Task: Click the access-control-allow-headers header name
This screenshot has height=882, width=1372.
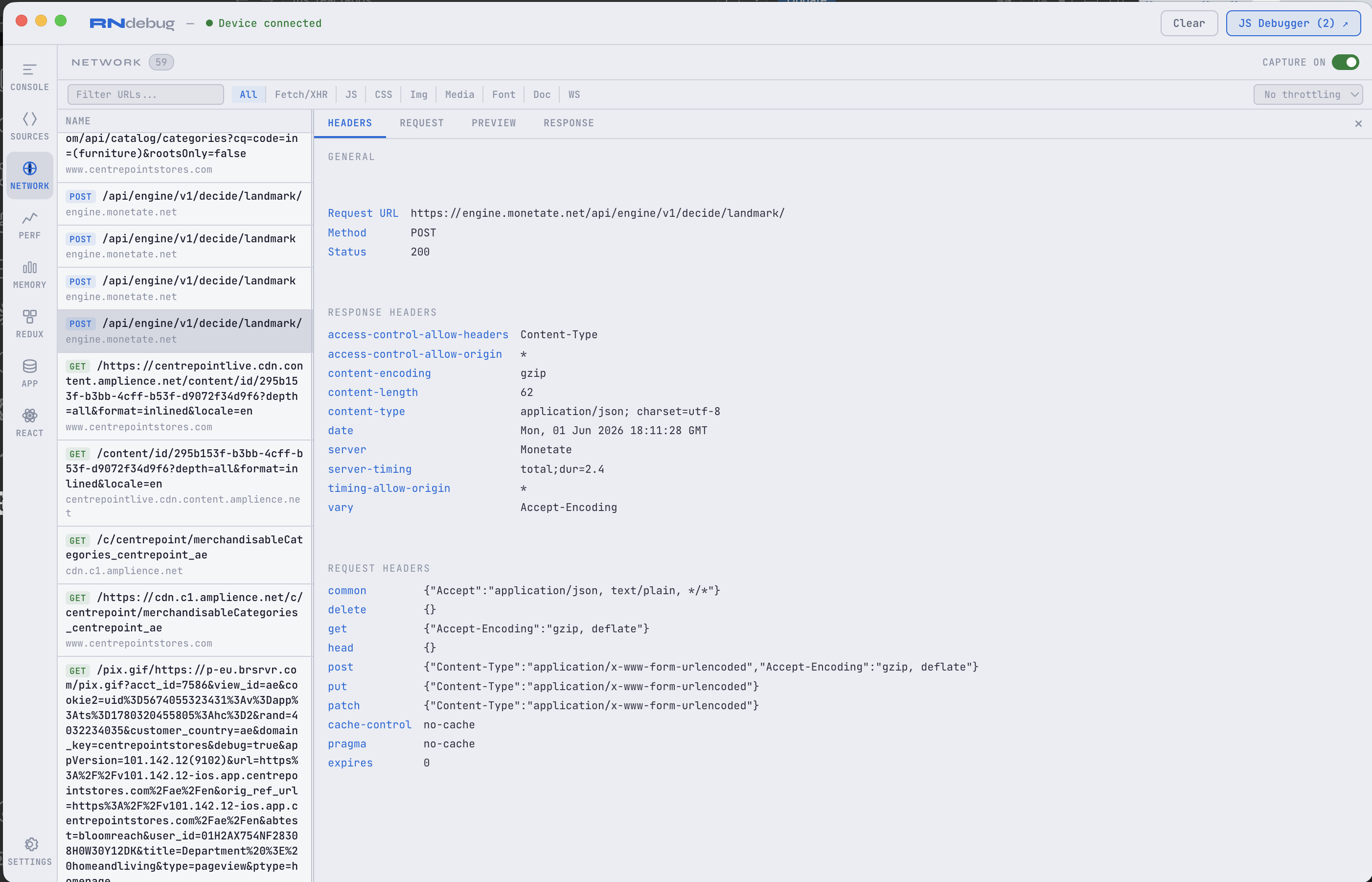Action: click(x=418, y=335)
